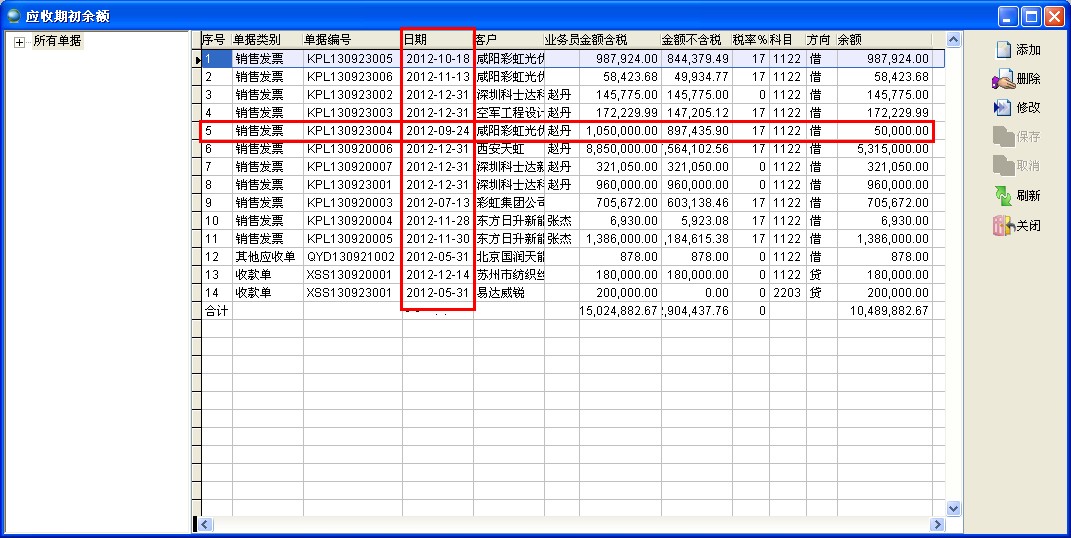Maximize the 应收期初余额 window
This screenshot has width=1071, height=538.
(1030, 15)
